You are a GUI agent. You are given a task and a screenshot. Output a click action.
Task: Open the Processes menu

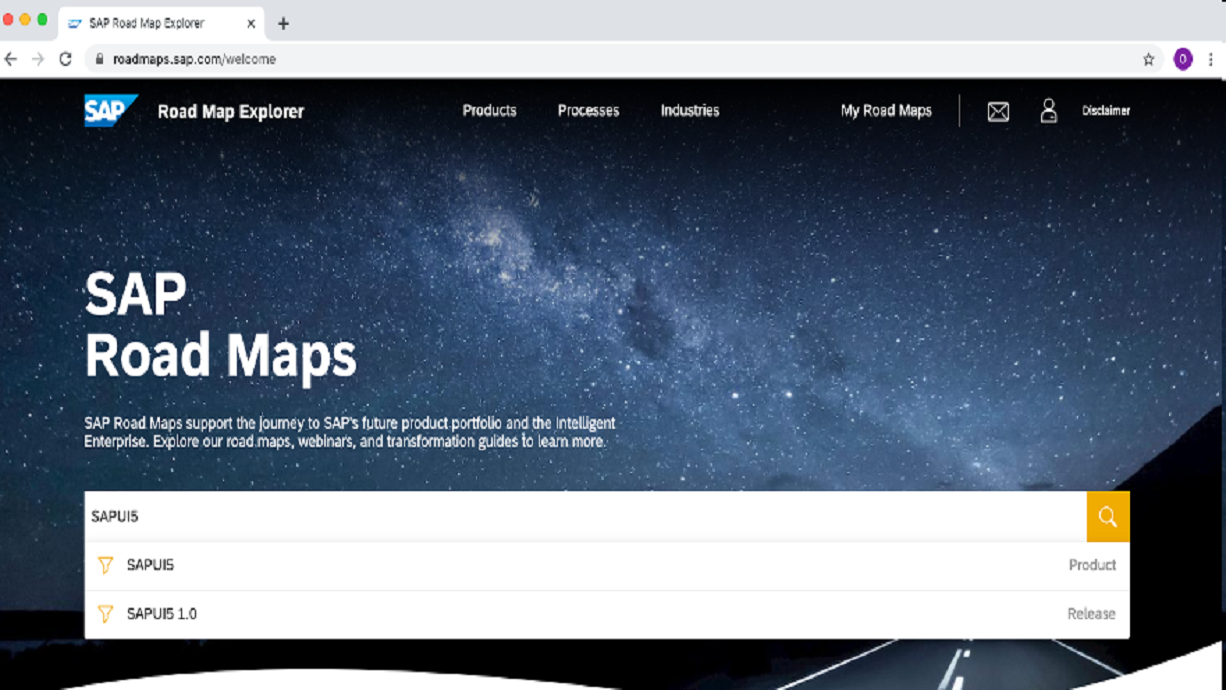[588, 111]
